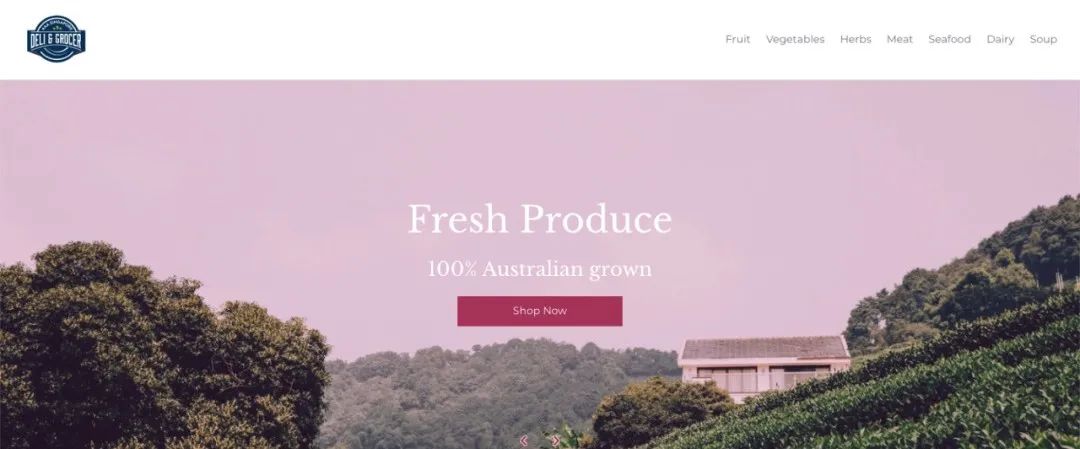Click the 100% Australian grown subtitle
Viewport: 1080px width, 449px height.
[540, 269]
